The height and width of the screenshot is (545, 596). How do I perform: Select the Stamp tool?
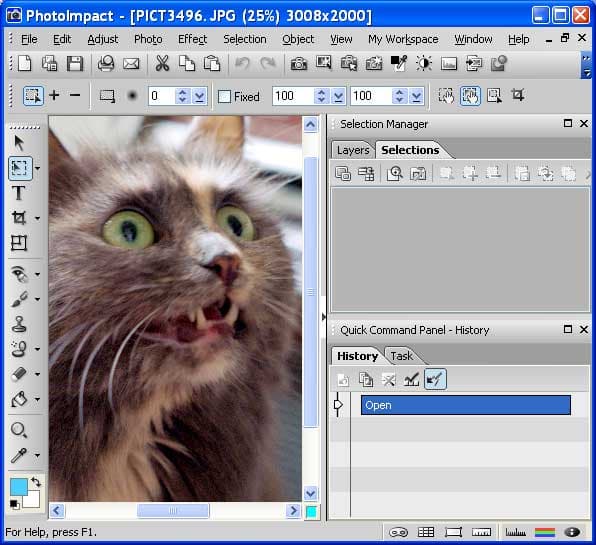19,324
